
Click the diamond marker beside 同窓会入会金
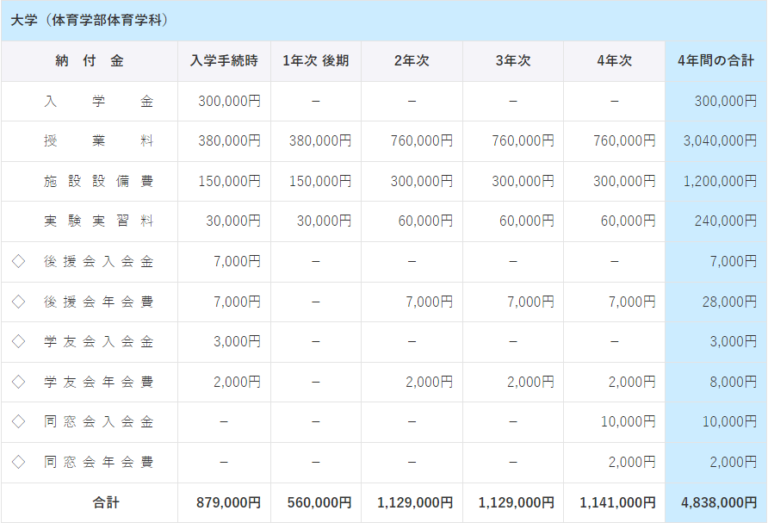[18, 422]
